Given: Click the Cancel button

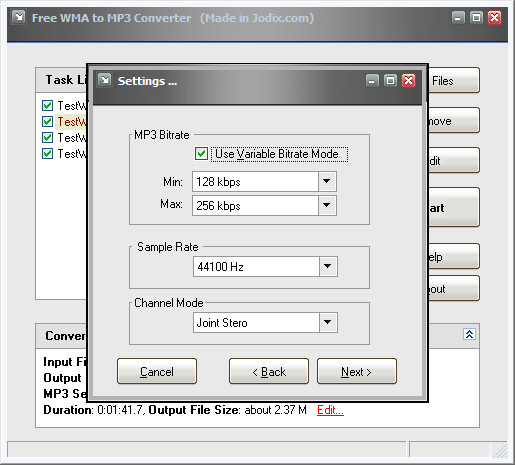Looking at the screenshot, I should (x=157, y=371).
